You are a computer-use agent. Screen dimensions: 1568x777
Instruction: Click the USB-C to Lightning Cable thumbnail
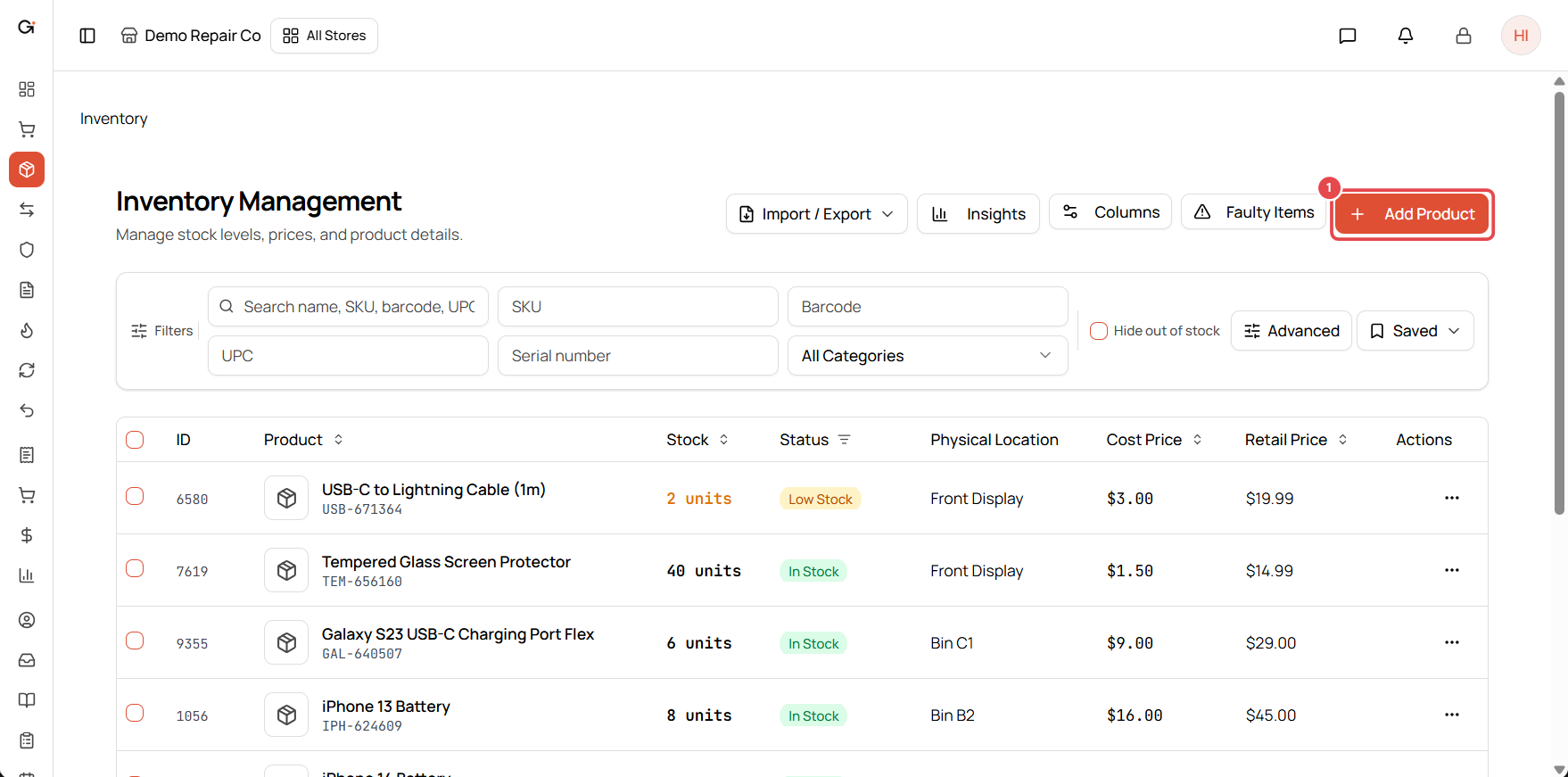pos(286,498)
